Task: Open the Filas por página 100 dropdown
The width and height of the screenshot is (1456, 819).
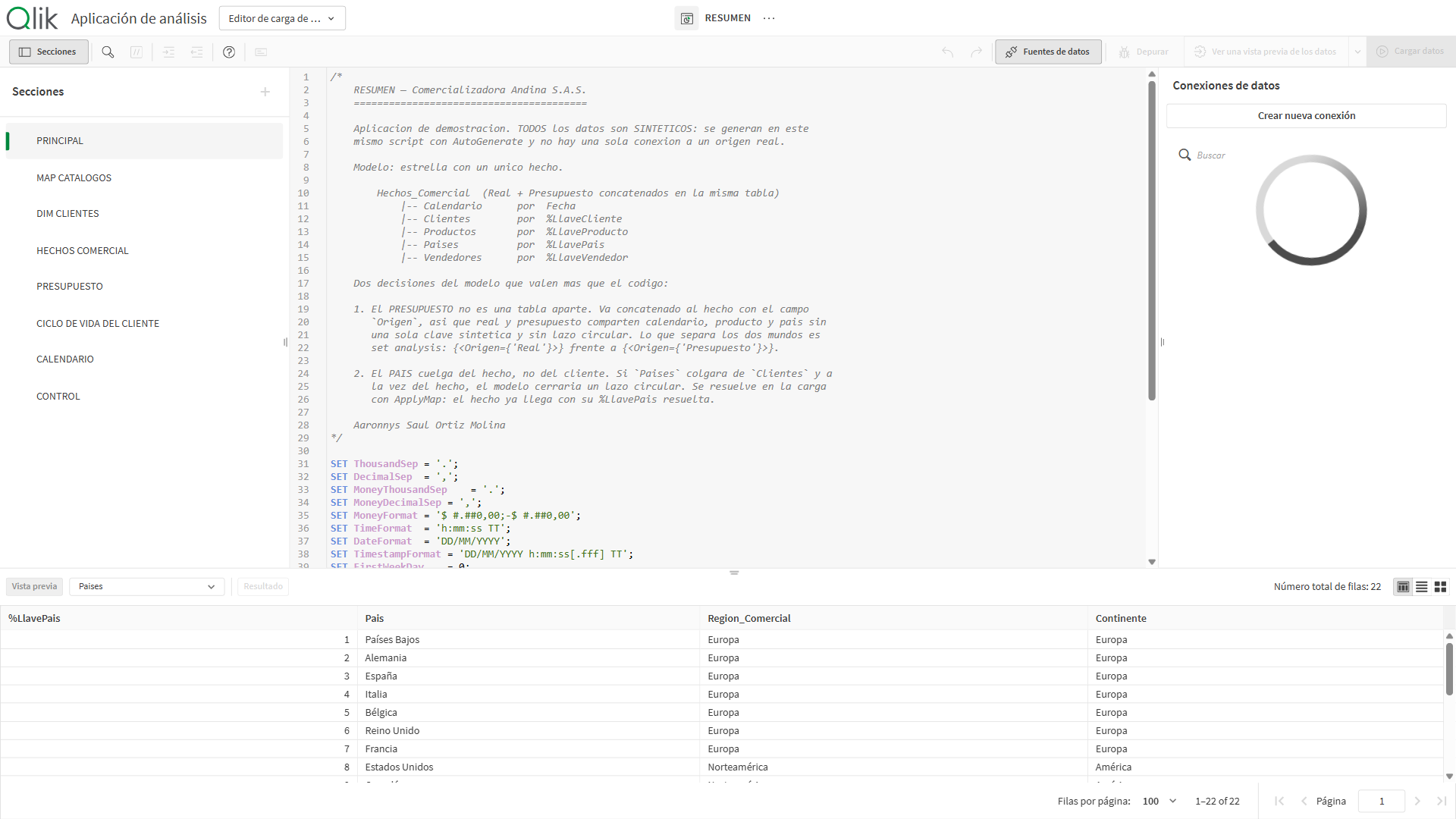Action: 1159,801
